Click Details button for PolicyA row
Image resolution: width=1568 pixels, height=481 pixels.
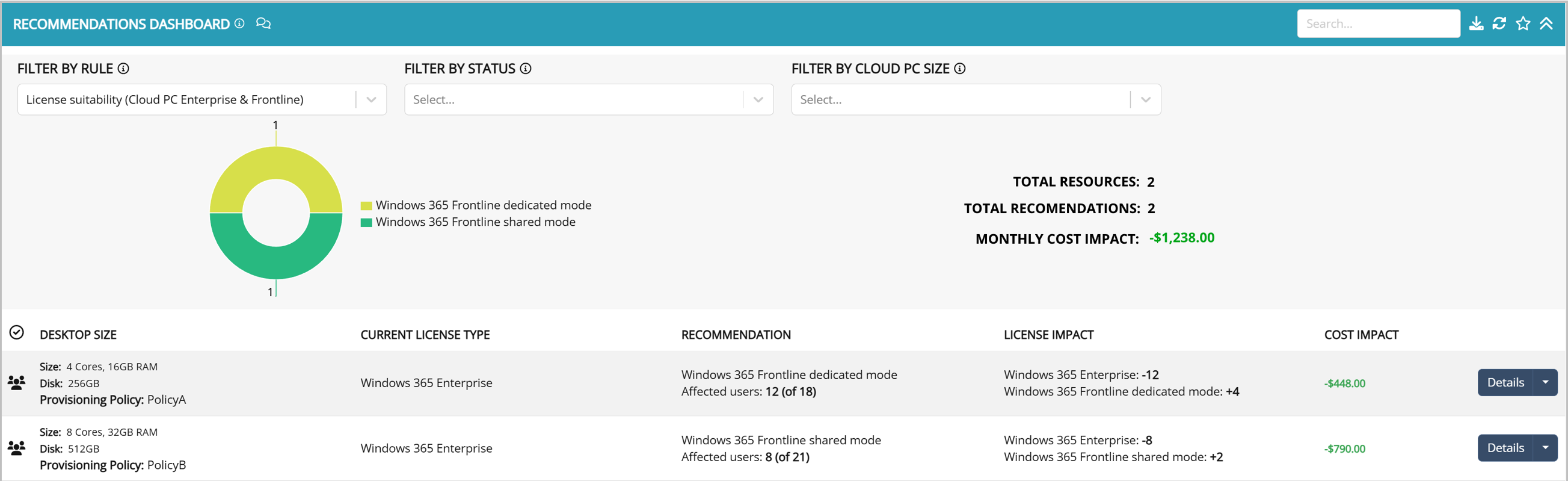tap(1505, 383)
